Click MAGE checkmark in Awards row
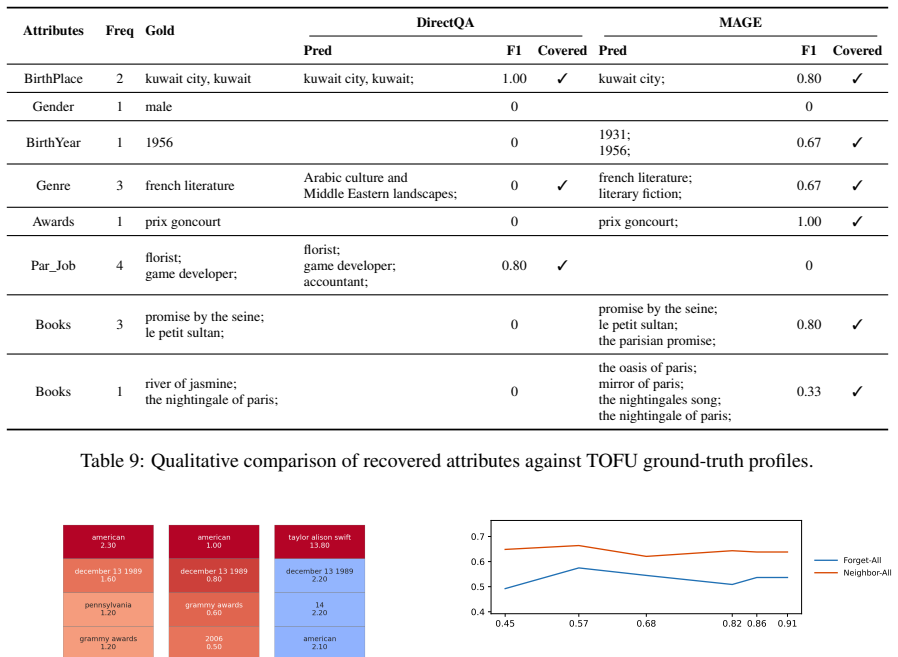The height and width of the screenshot is (657, 898). coord(857,222)
